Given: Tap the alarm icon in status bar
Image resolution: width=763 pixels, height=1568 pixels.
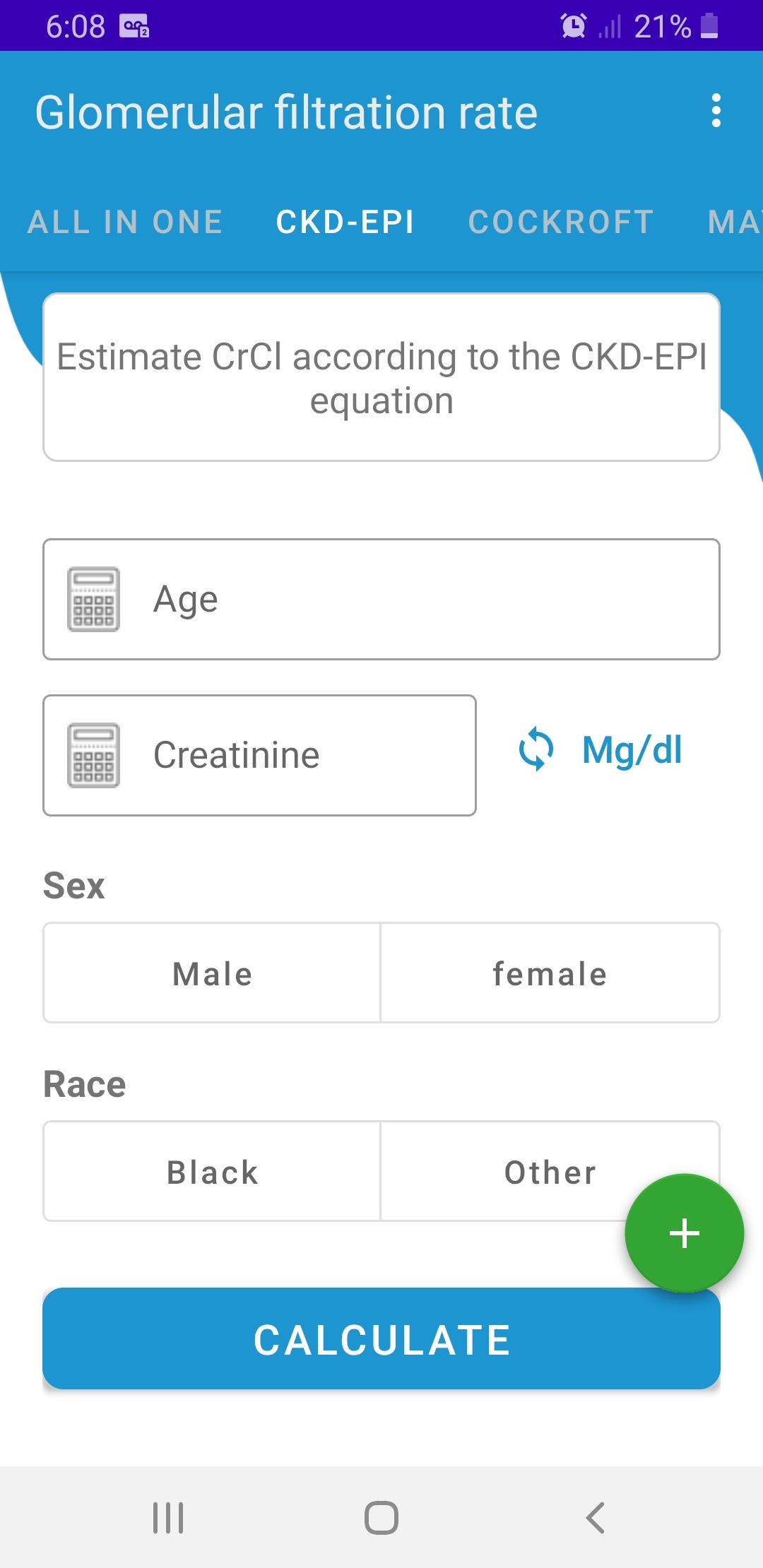Looking at the screenshot, I should (573, 26).
